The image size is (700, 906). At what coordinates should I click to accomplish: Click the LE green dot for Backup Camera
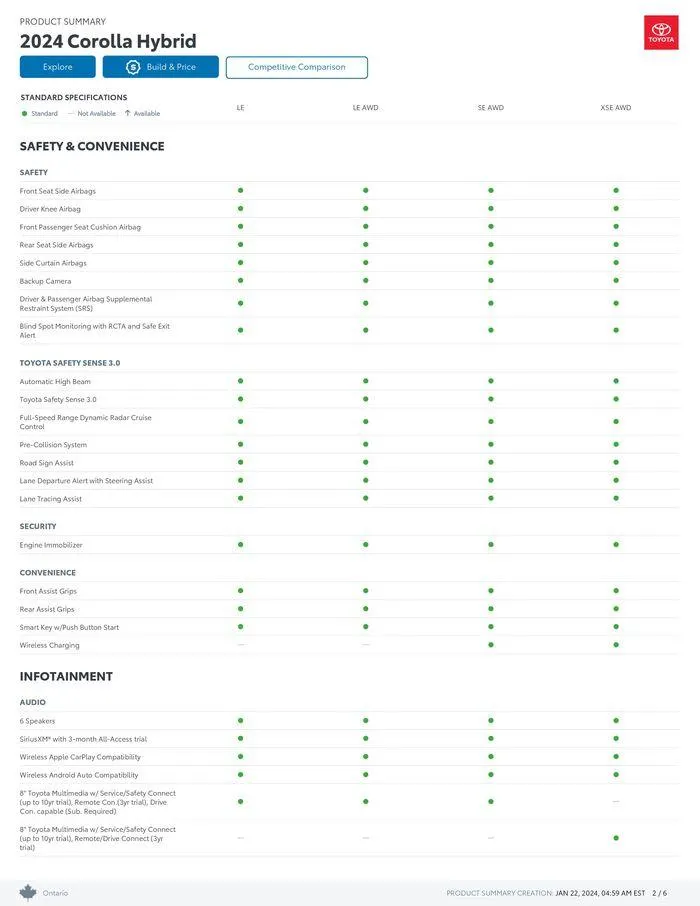[241, 281]
